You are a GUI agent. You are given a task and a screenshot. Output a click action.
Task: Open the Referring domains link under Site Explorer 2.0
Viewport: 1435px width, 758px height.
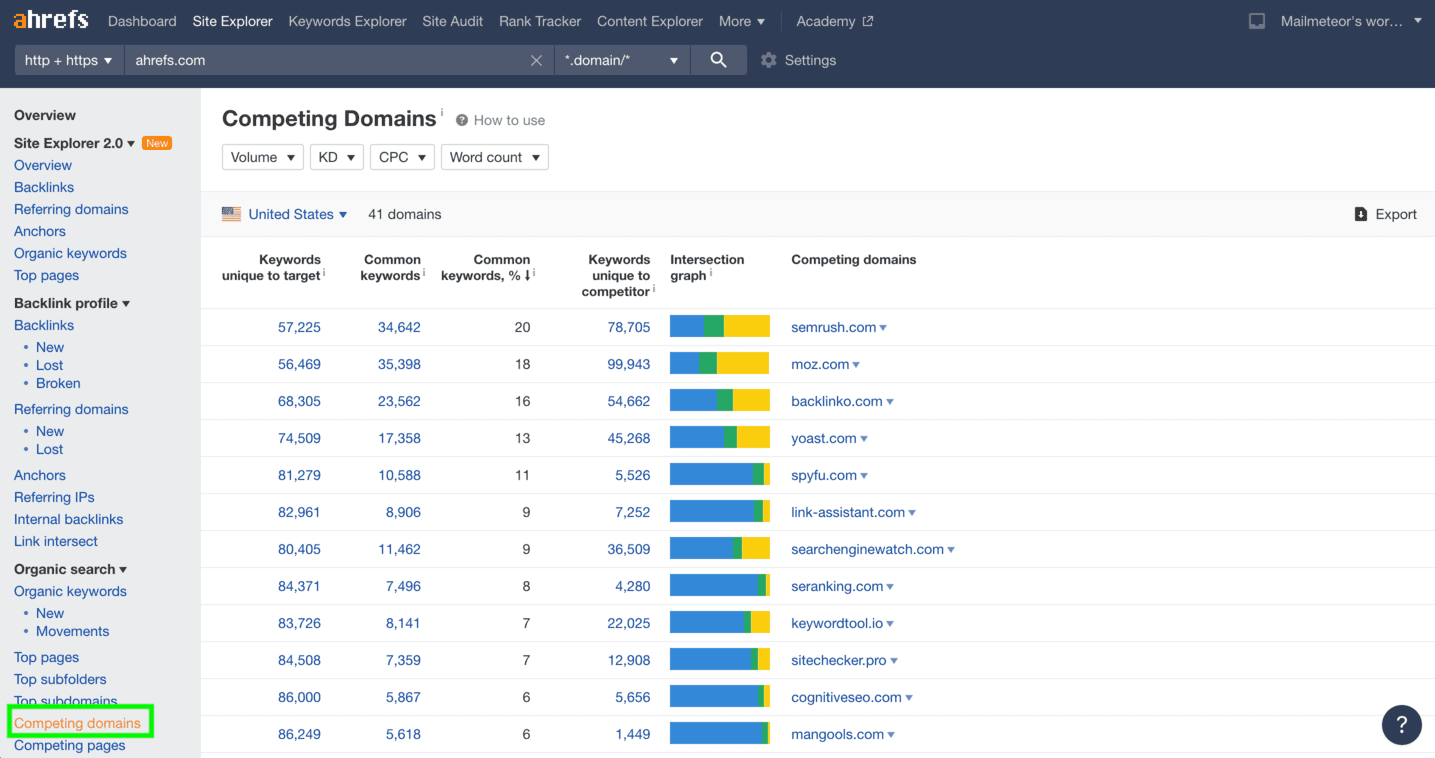pos(71,209)
